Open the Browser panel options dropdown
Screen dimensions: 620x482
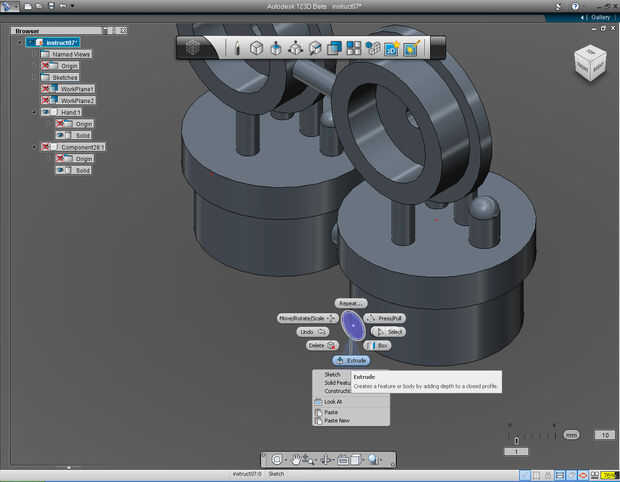[x=105, y=30]
